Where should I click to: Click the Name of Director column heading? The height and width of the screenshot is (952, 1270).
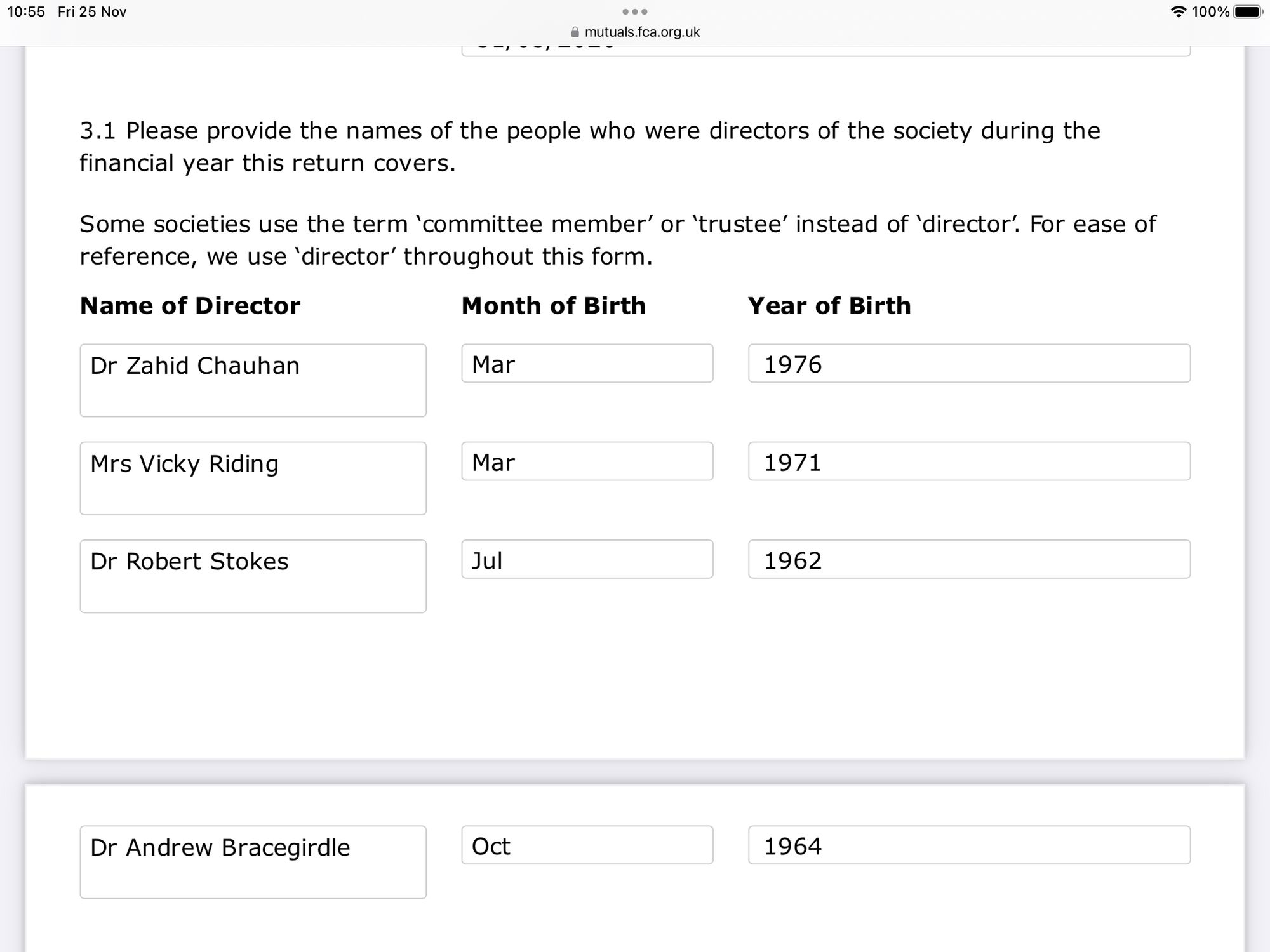click(190, 306)
